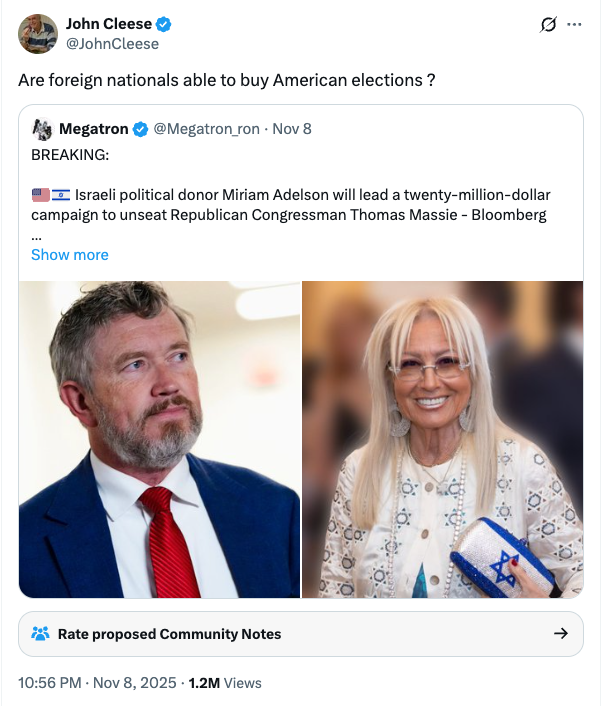
Task: Click the arrow on Community Notes bar
Action: point(561,633)
